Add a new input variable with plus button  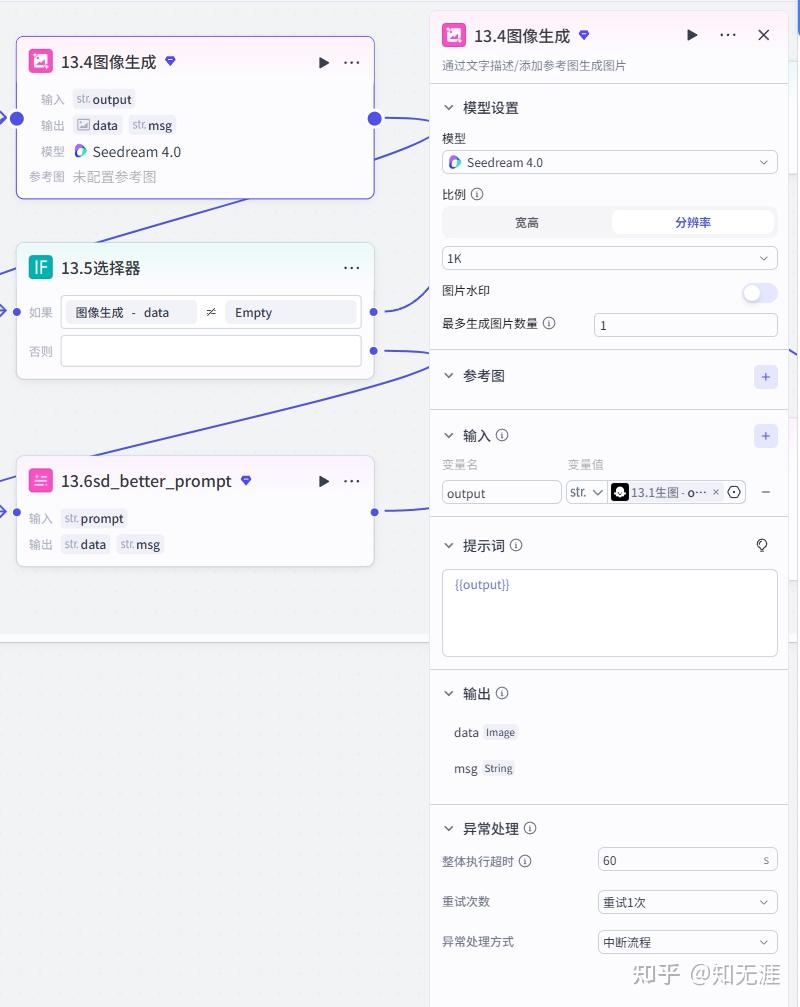point(765,436)
